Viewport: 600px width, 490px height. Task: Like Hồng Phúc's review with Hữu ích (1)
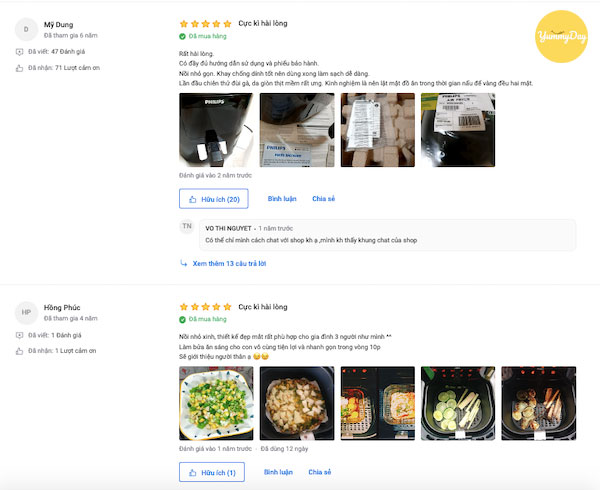[212, 472]
